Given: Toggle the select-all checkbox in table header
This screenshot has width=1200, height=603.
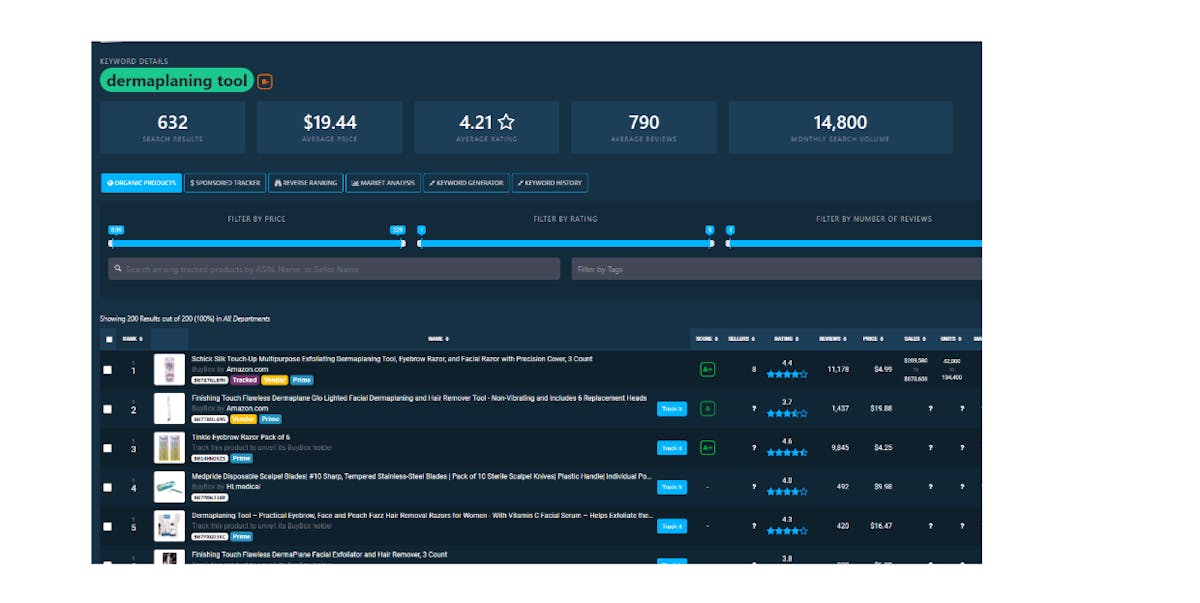Looking at the screenshot, I should [108, 339].
